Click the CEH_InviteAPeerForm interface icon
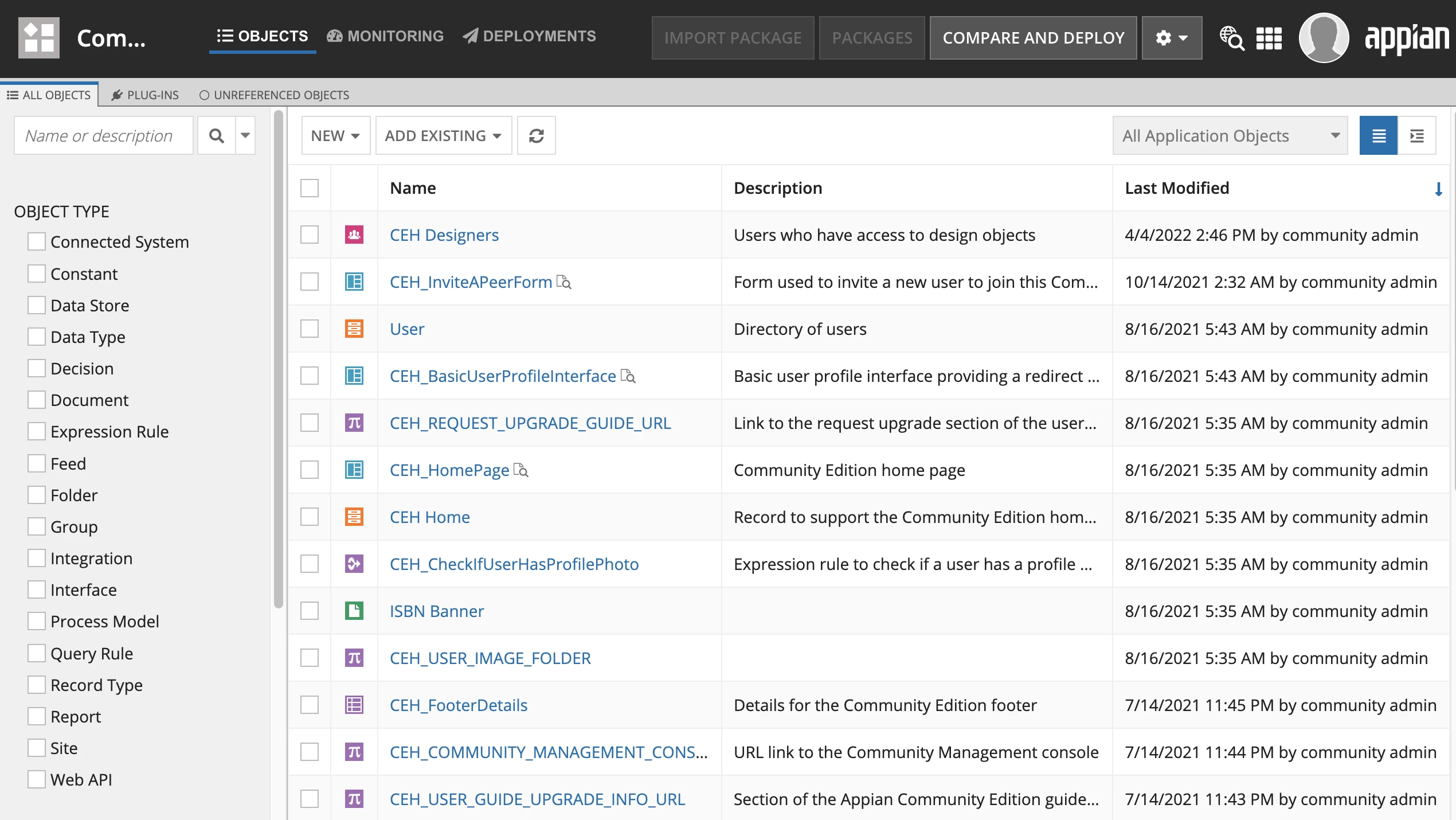This screenshot has width=1456, height=820. point(354,282)
